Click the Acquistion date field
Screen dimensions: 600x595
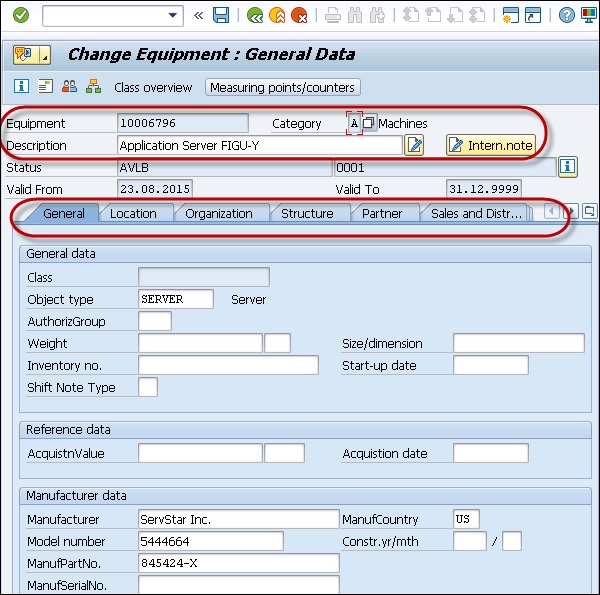click(x=491, y=453)
